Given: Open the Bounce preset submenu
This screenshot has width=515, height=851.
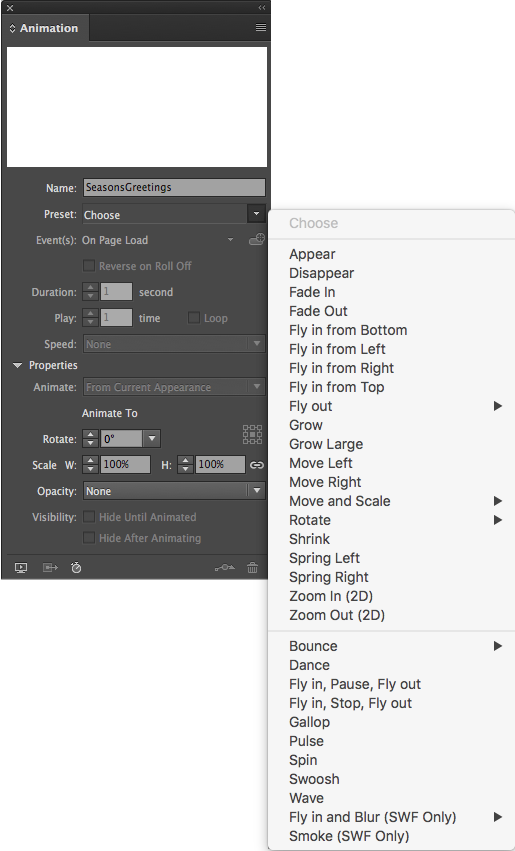Looking at the screenshot, I should (392, 646).
